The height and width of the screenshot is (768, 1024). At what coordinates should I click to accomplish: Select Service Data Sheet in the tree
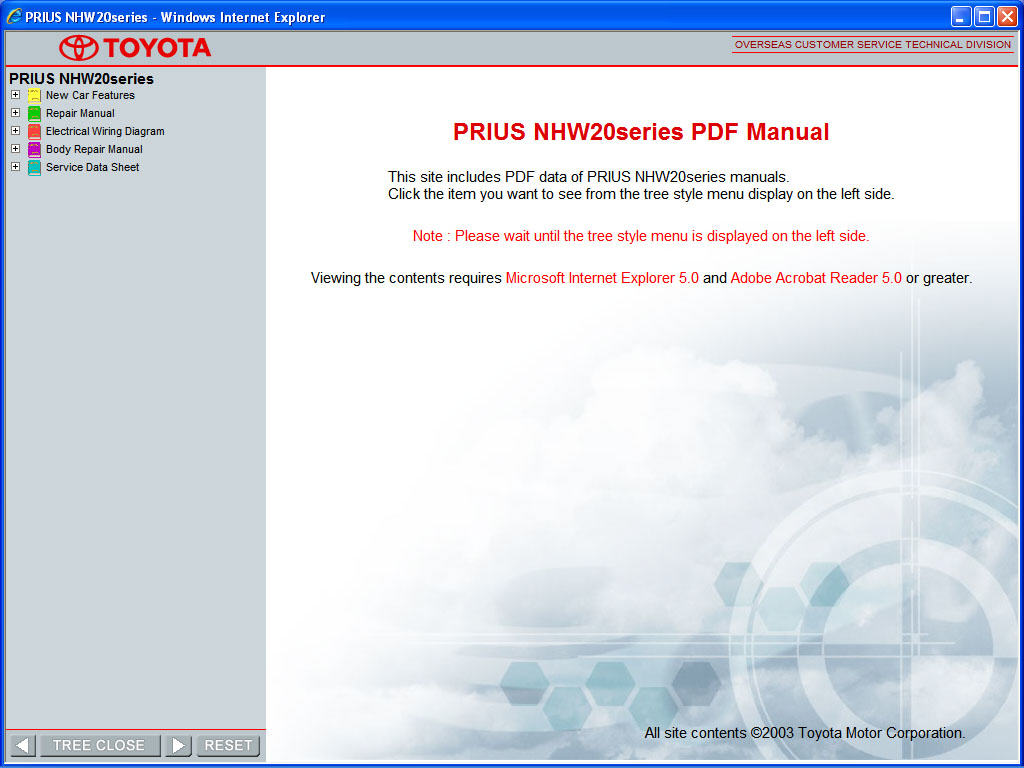92,167
